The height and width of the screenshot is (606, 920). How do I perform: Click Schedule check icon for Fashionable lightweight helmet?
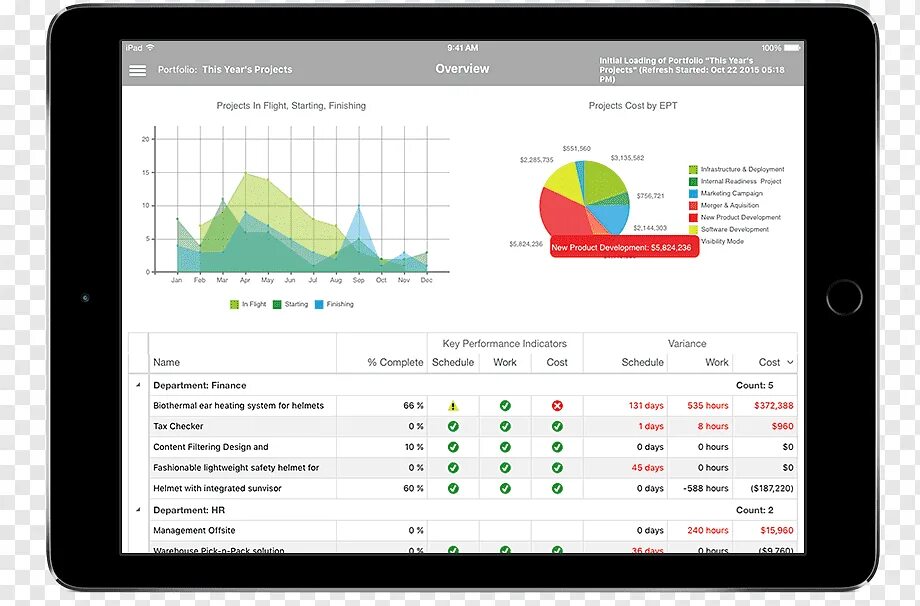[453, 468]
